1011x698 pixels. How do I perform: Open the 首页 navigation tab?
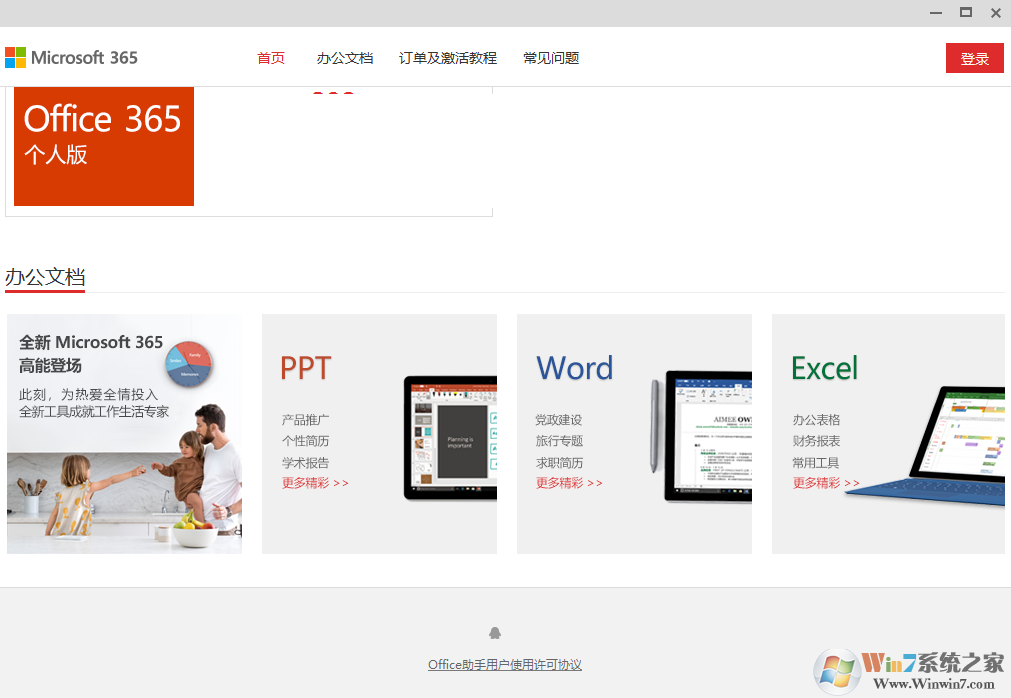[x=271, y=58]
